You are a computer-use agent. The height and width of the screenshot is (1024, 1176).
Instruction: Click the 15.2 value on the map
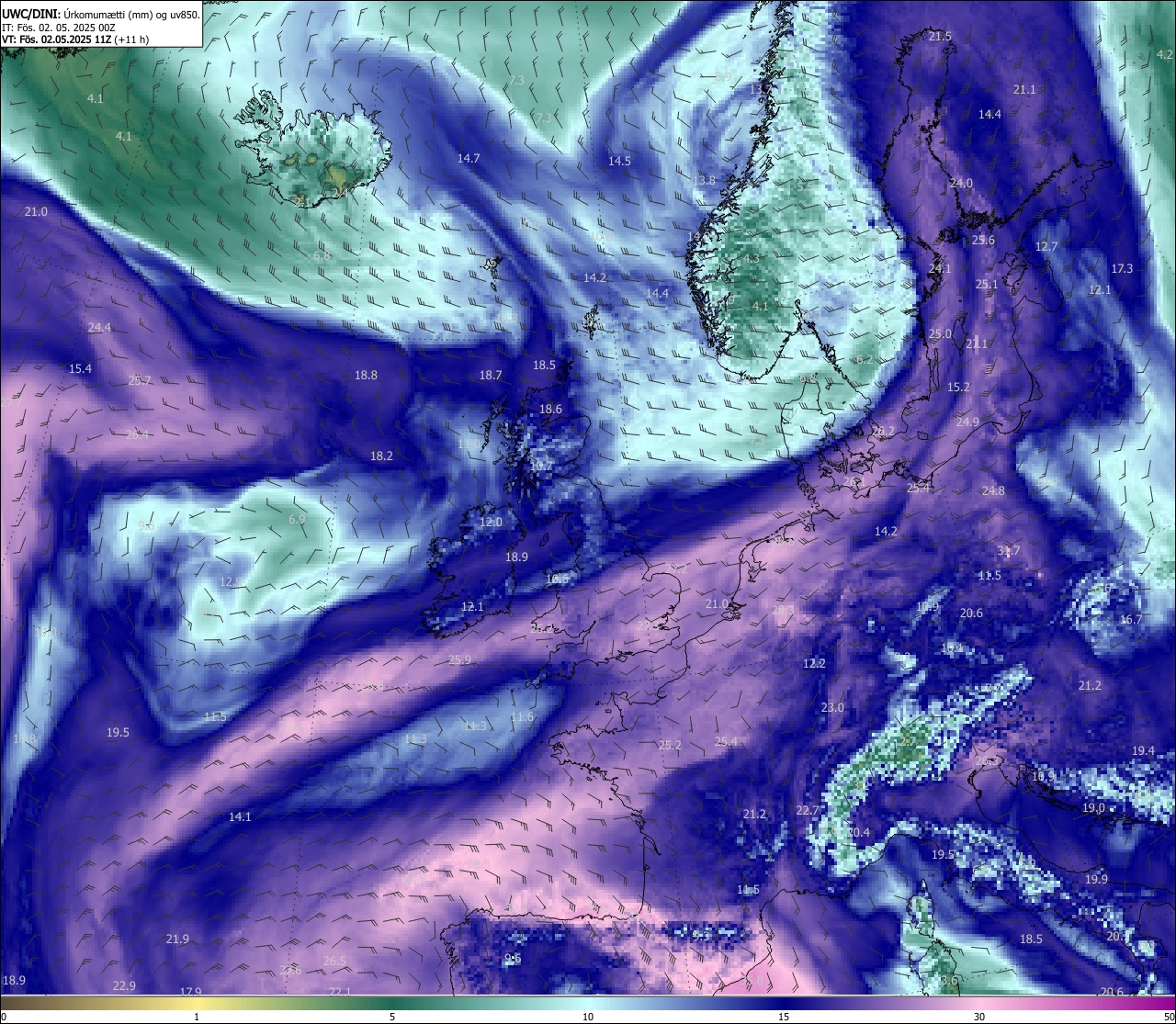point(958,388)
